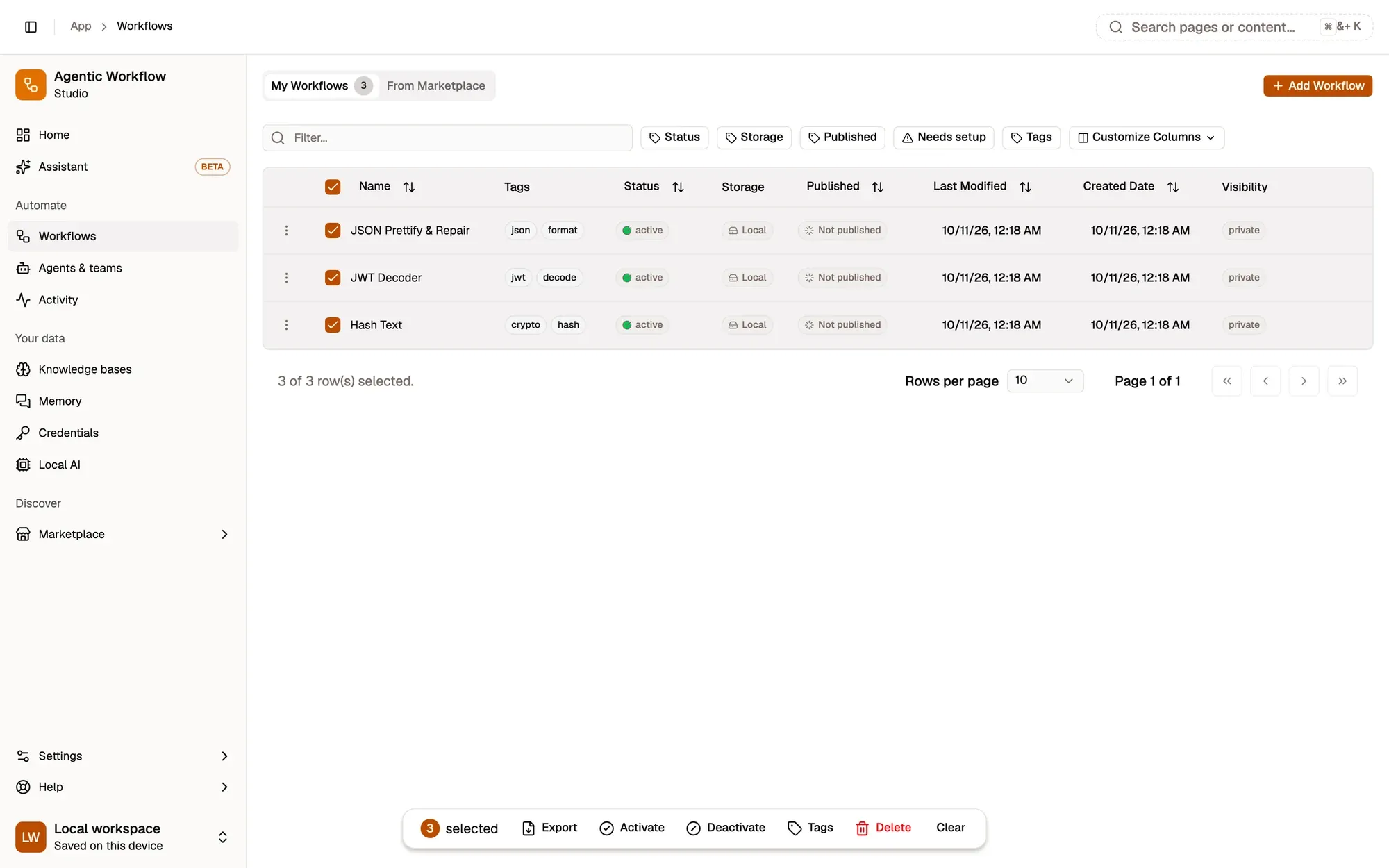Uncheck JSON Prettify & Repair row

pos(333,231)
